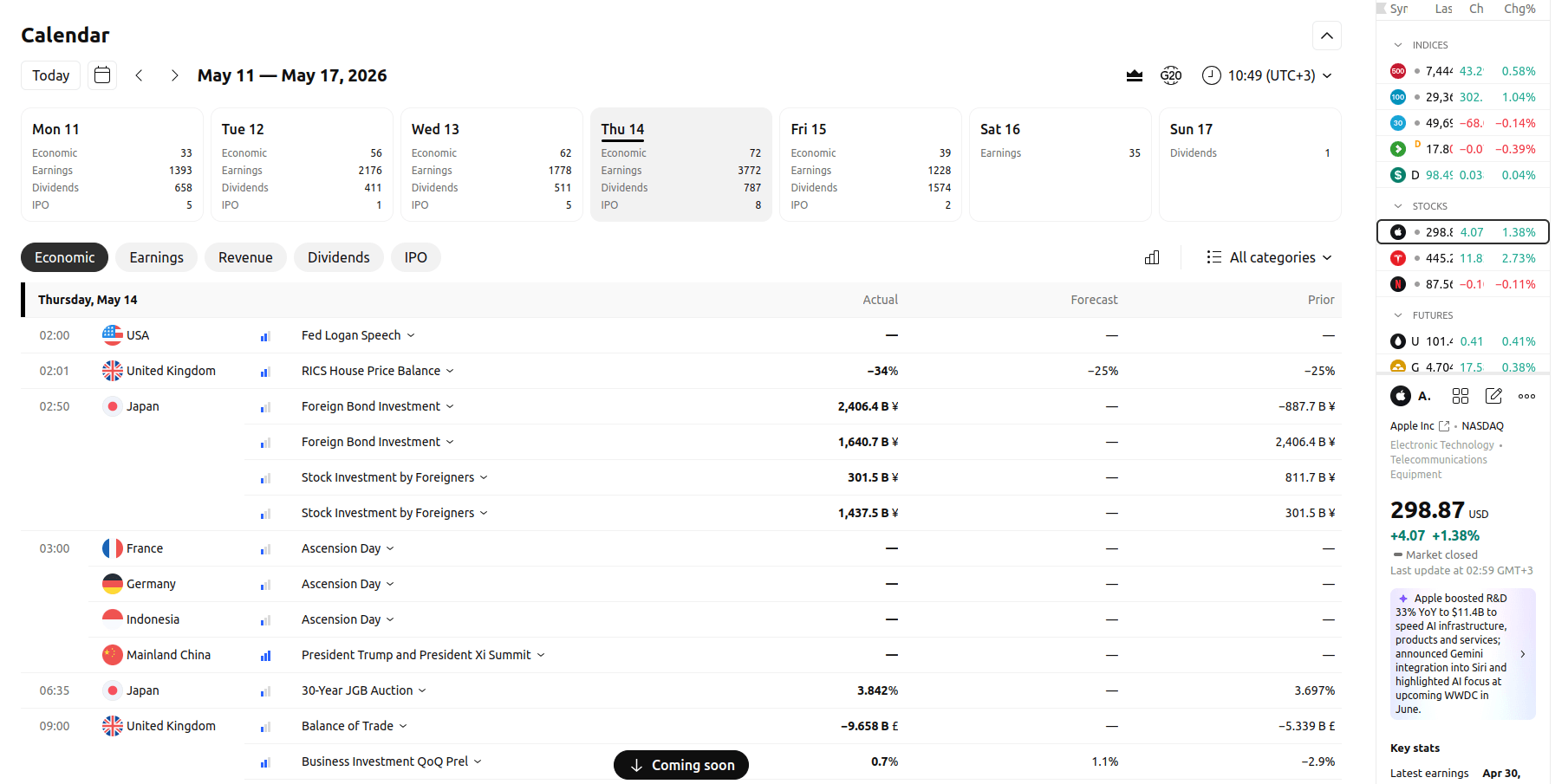Image resolution: width=1555 pixels, height=784 pixels.
Task: Open importance bar-chart filter icon near All categories
Action: click(x=1152, y=257)
